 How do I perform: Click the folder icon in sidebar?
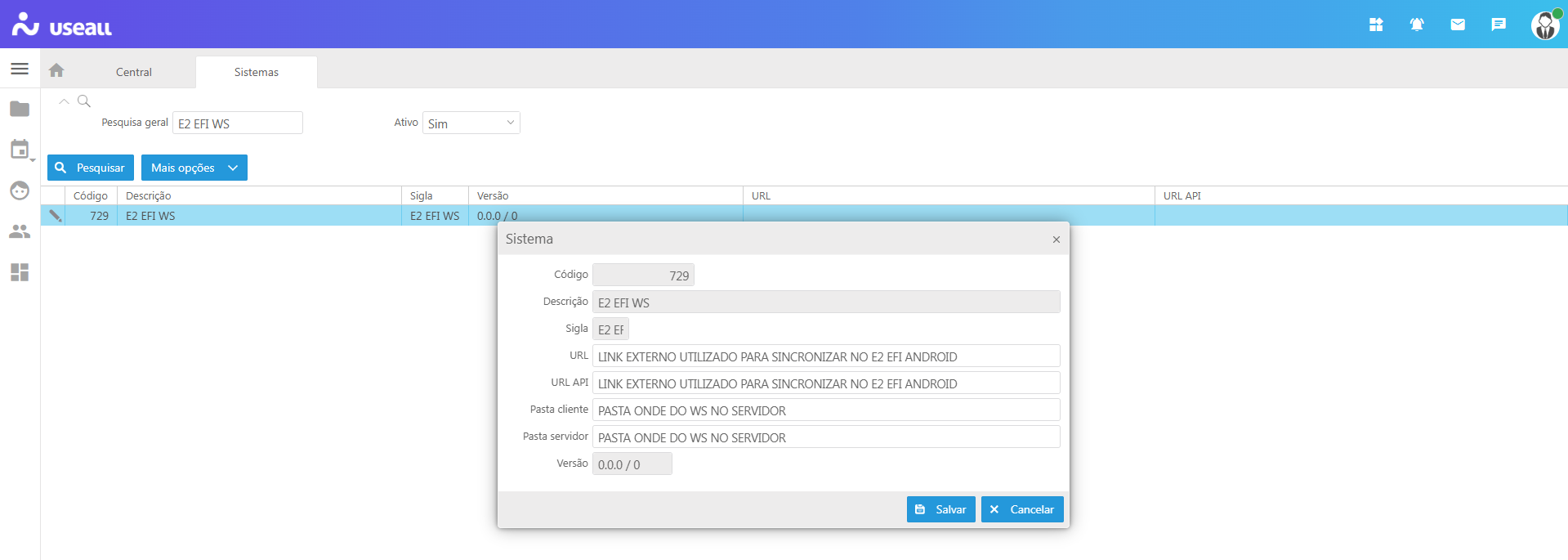[20, 109]
